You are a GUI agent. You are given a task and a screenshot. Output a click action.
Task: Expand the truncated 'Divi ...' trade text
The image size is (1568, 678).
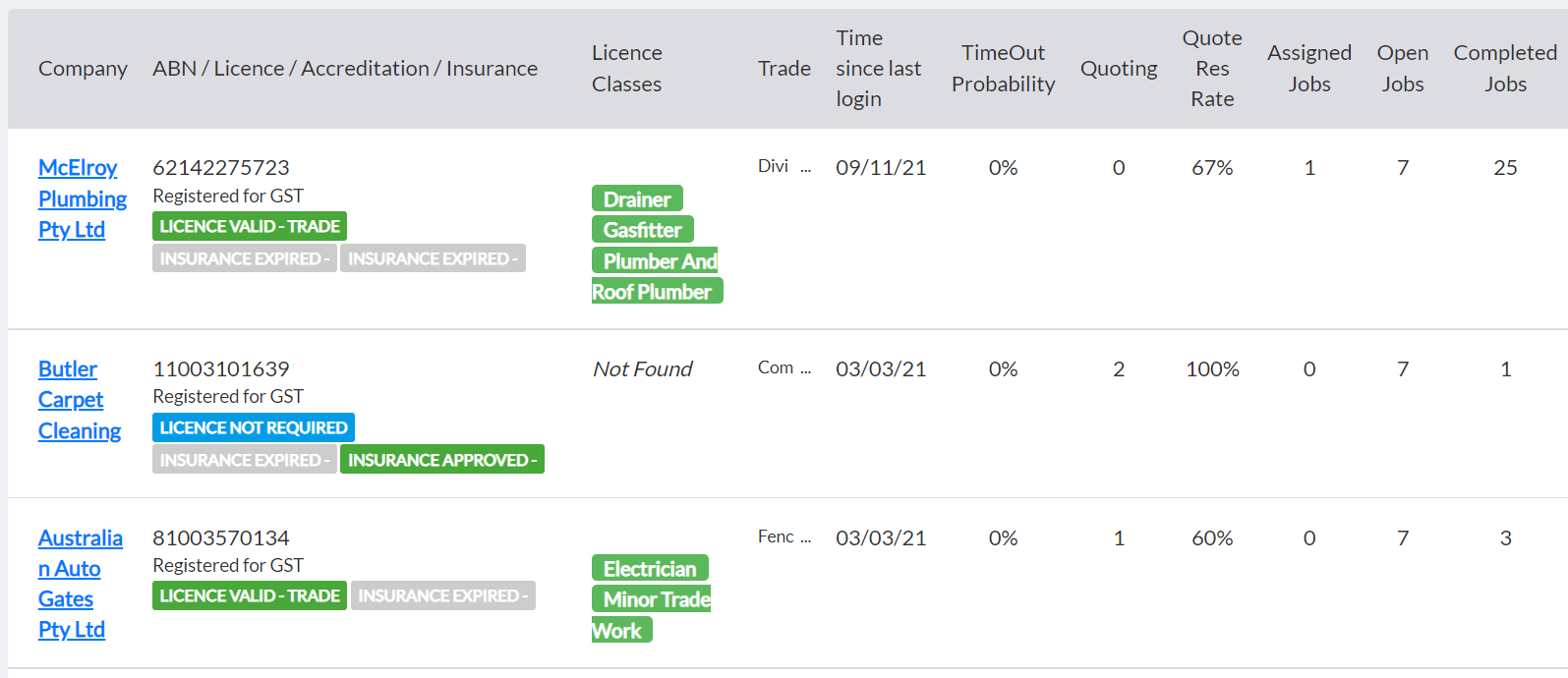coord(784,166)
